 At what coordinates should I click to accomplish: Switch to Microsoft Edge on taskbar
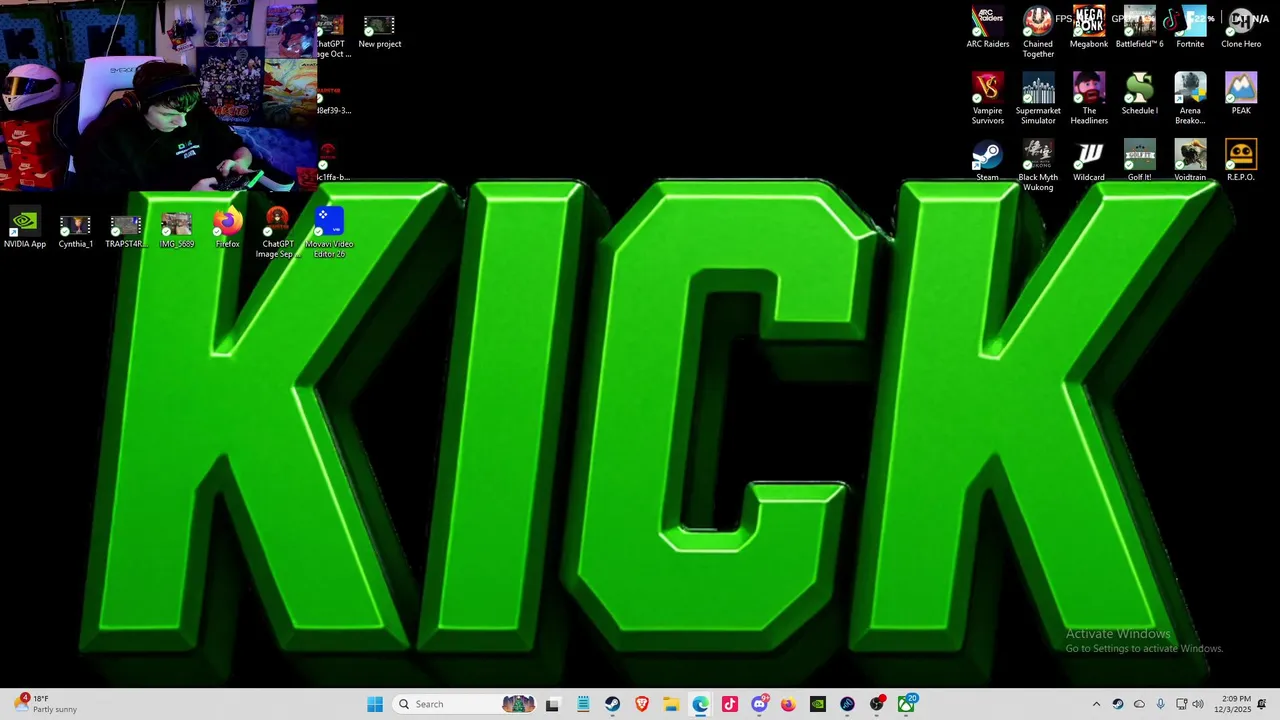pyautogui.click(x=700, y=704)
